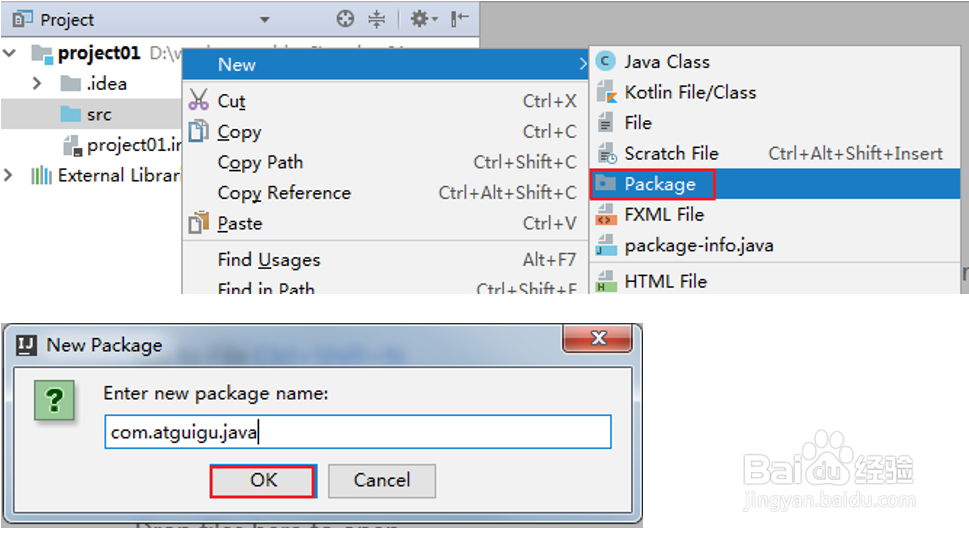
Task: Click the scissors Cut icon
Action: (x=199, y=101)
